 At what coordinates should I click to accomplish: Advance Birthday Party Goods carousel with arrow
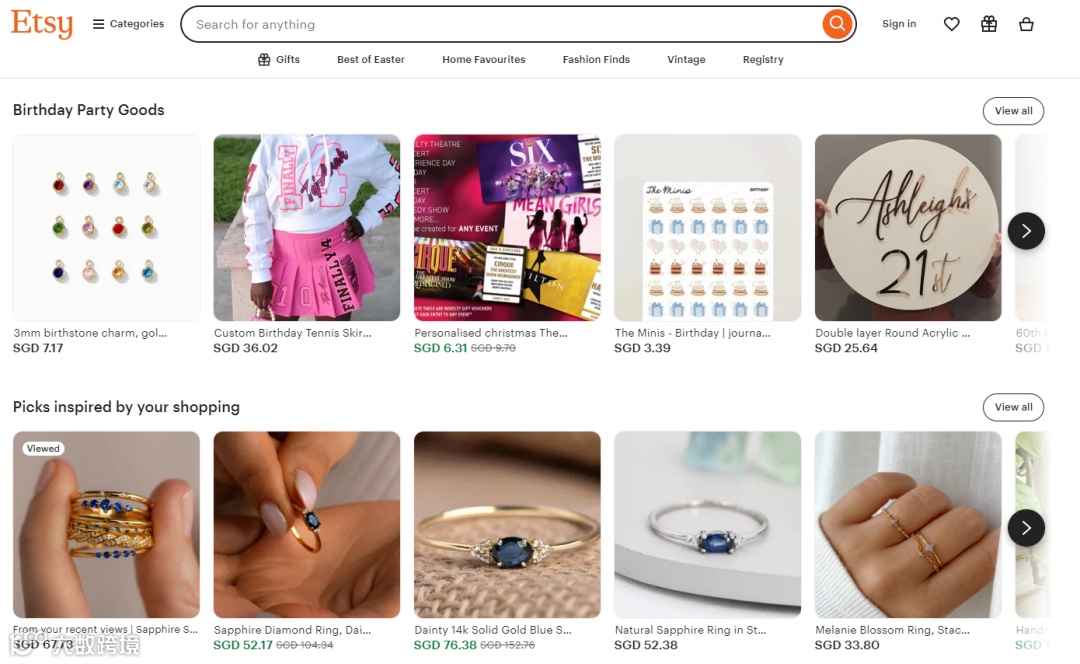(1026, 231)
